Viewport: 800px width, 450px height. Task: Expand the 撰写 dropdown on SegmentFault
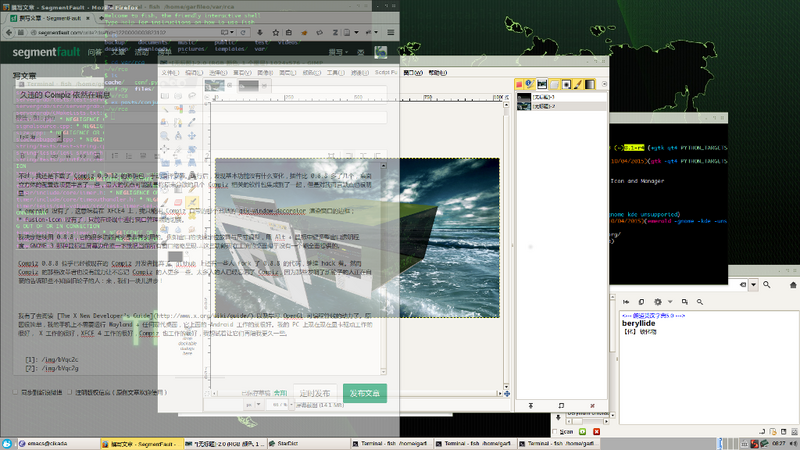[x=338, y=52]
